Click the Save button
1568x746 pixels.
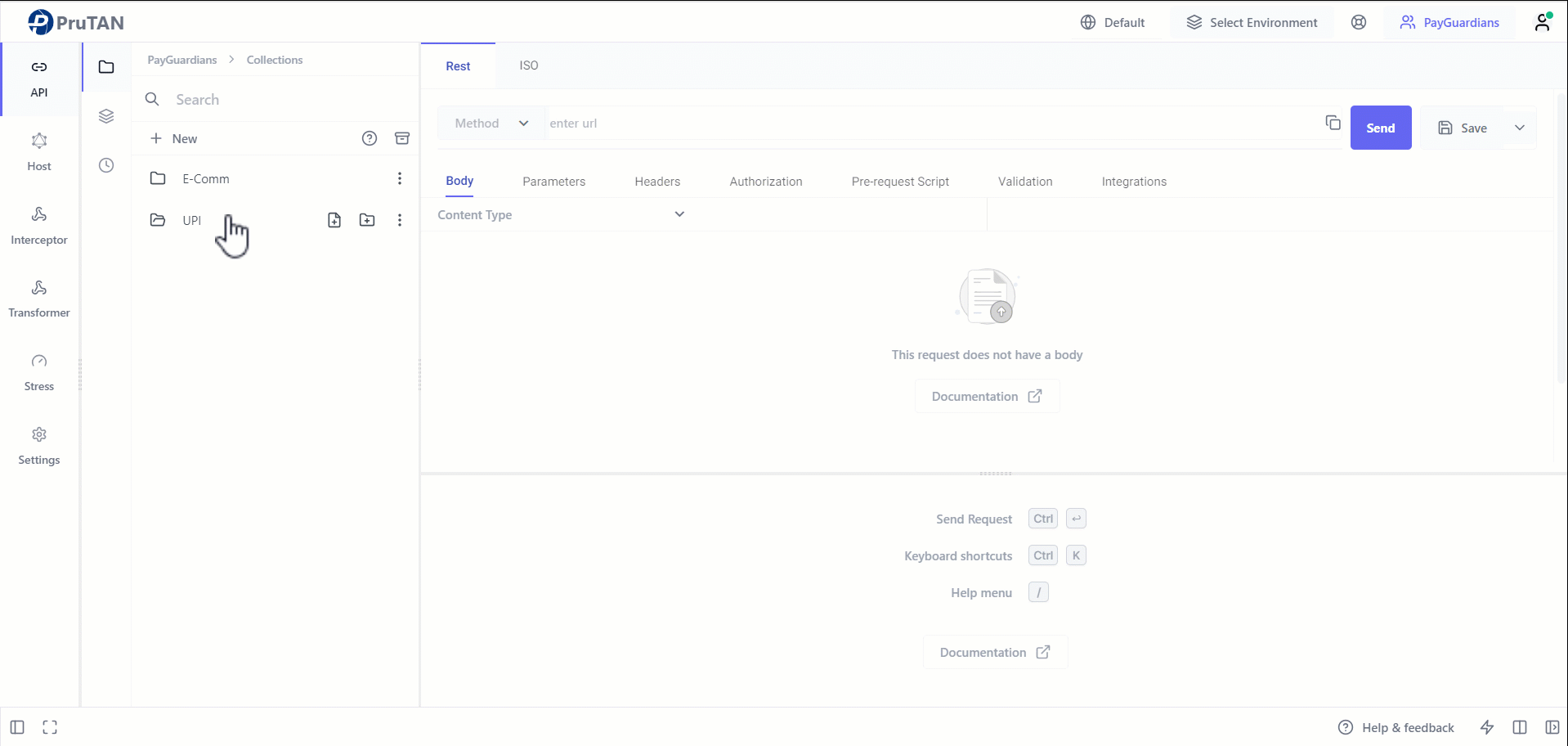coord(1462,128)
